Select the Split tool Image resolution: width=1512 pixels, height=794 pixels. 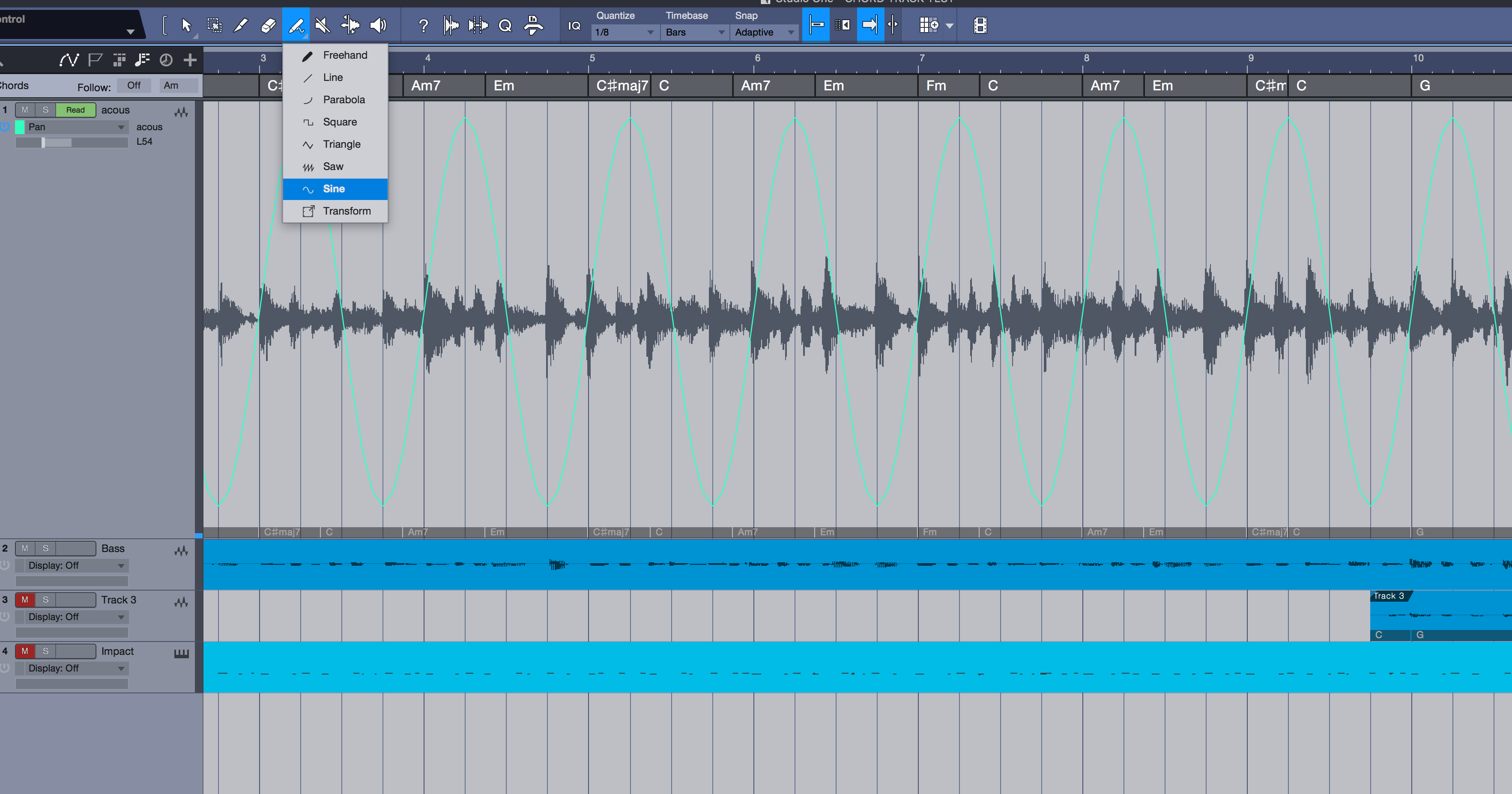(241, 25)
